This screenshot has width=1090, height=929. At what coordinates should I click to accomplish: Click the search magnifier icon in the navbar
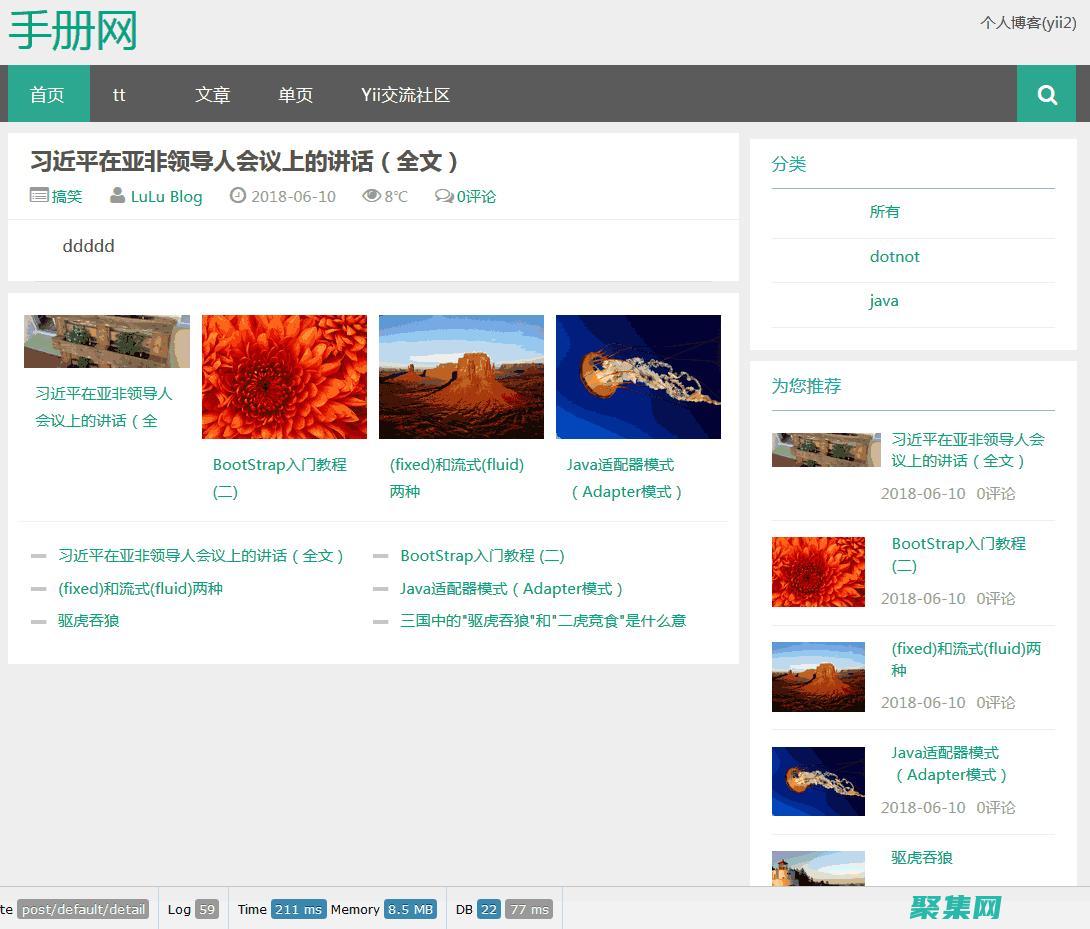[1046, 94]
